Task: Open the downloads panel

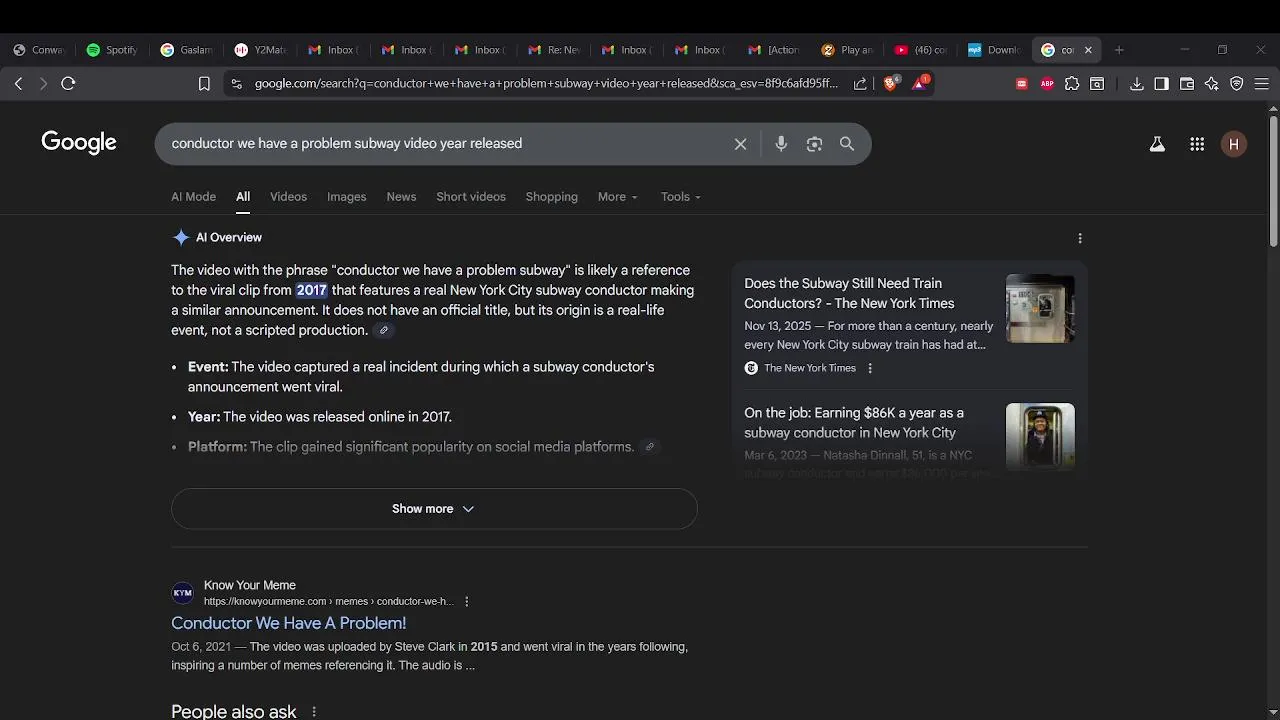Action: (1136, 84)
